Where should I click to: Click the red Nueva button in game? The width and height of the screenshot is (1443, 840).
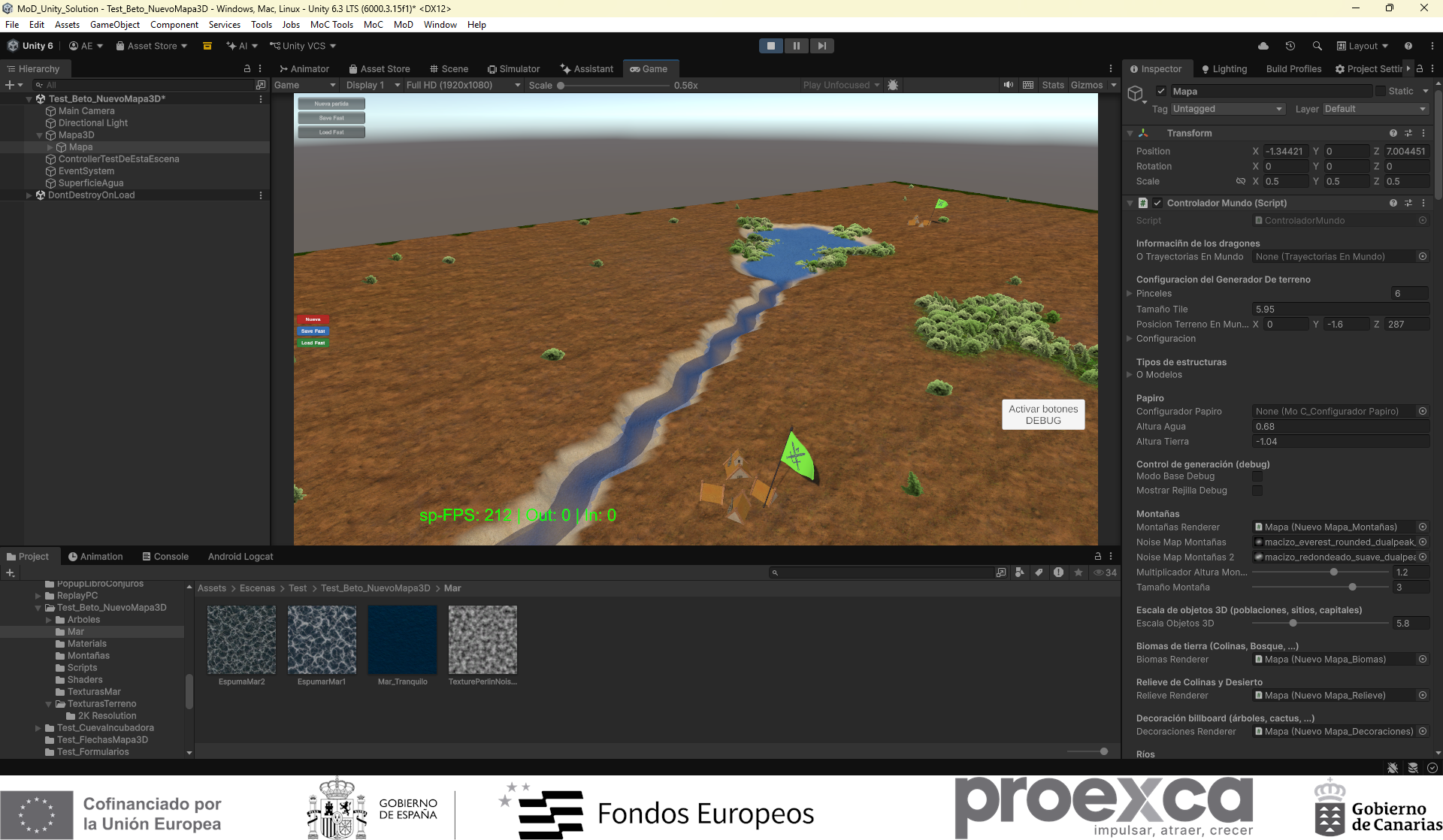click(313, 319)
